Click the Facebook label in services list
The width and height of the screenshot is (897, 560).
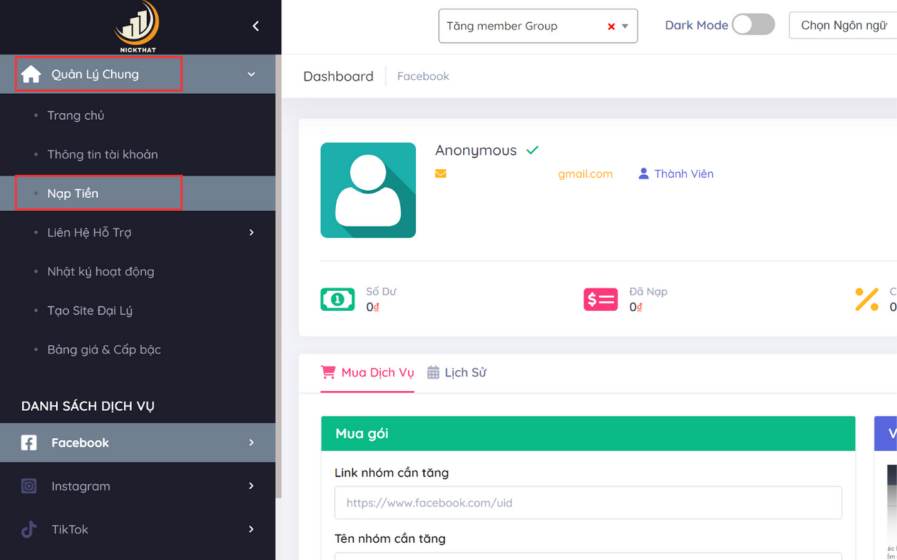tap(80, 443)
